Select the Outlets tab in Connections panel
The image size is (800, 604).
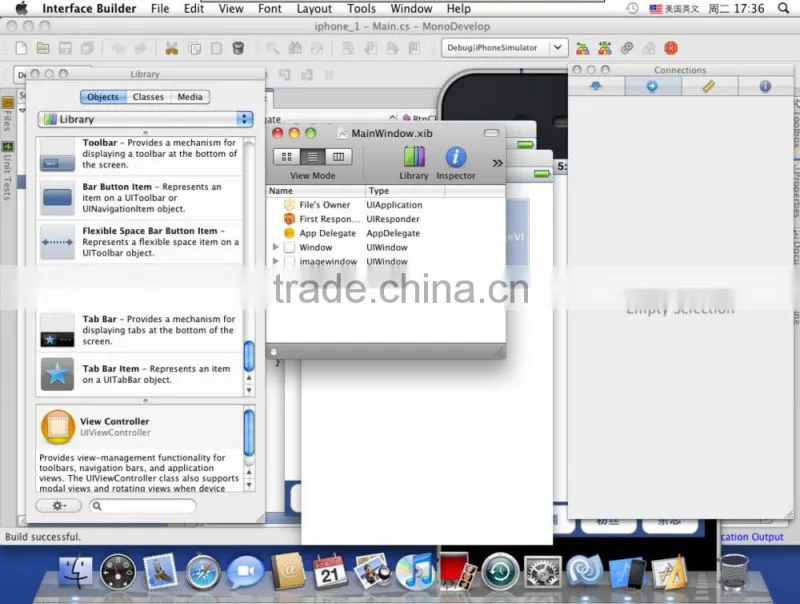click(596, 86)
